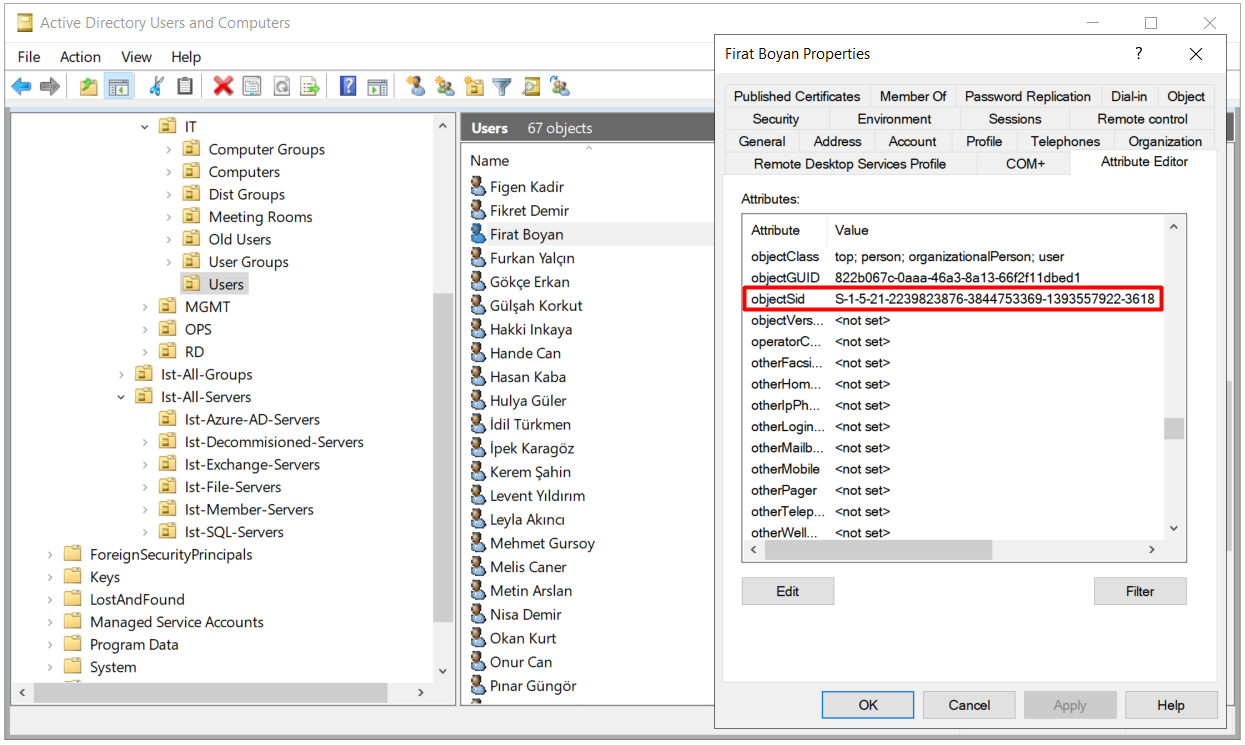The height and width of the screenshot is (745, 1245).
Task: Click the red Delete X toolbar icon
Action: (223, 87)
